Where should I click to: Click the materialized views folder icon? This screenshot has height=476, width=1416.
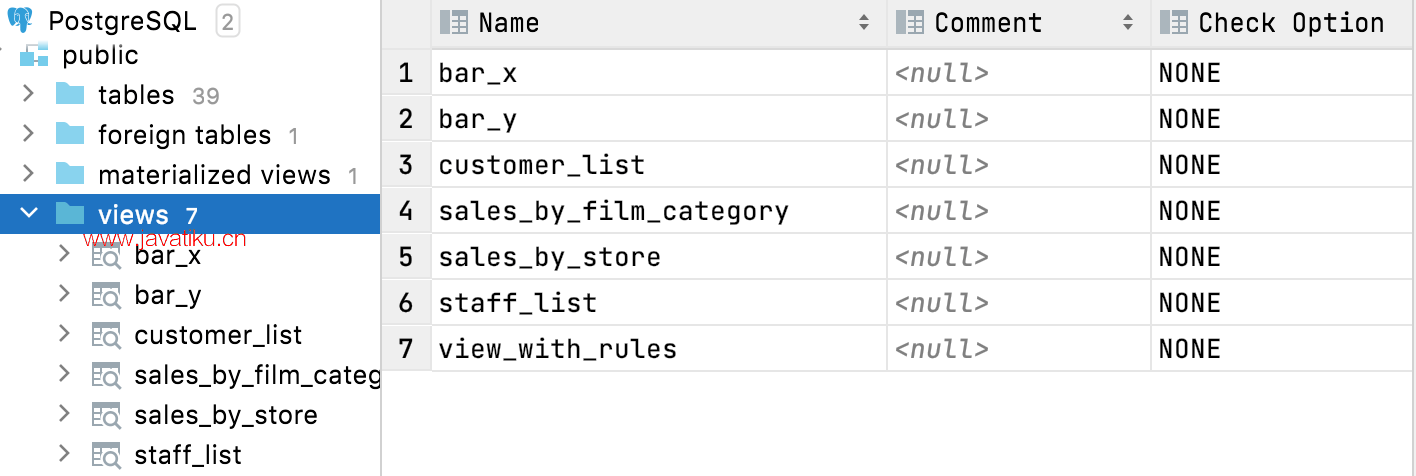(70, 174)
